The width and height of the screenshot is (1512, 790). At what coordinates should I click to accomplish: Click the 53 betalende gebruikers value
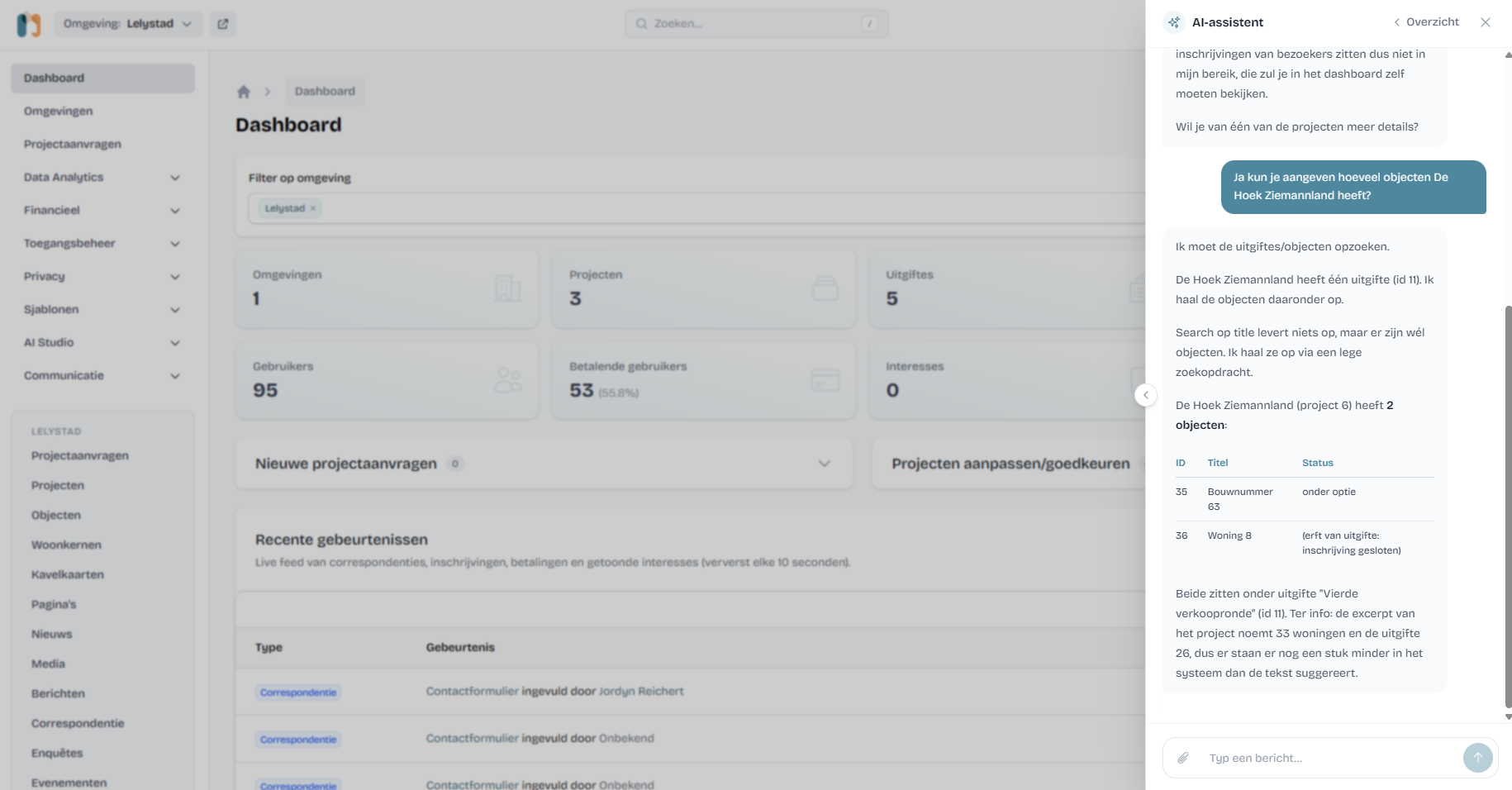click(582, 390)
